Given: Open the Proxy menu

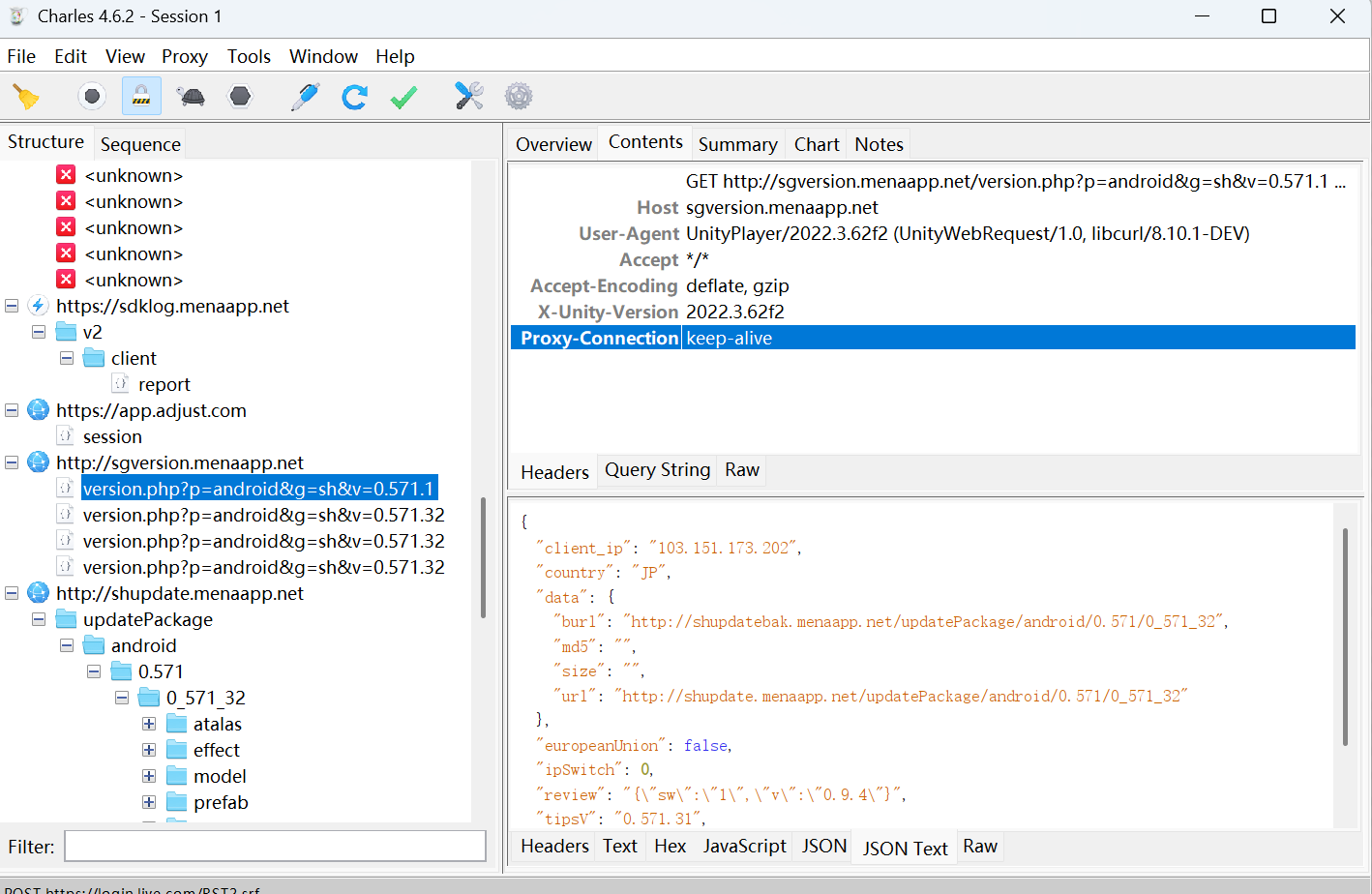Looking at the screenshot, I should tap(184, 56).
